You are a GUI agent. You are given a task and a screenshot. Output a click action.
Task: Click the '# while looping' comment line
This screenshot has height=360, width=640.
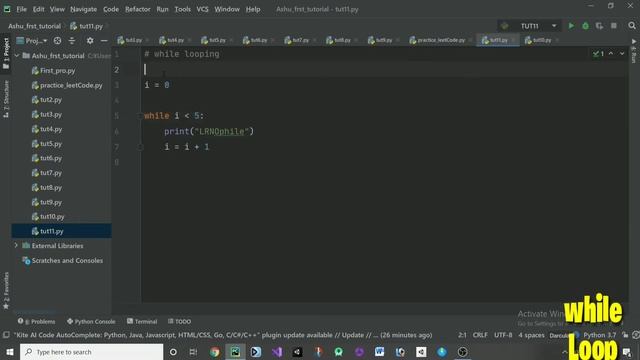coord(182,54)
